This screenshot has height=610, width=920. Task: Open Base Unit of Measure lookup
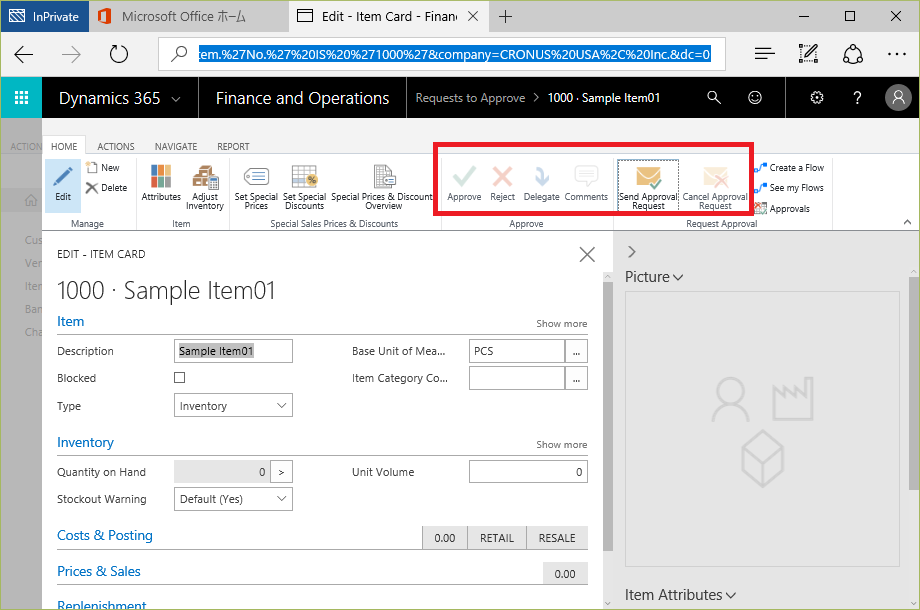576,351
